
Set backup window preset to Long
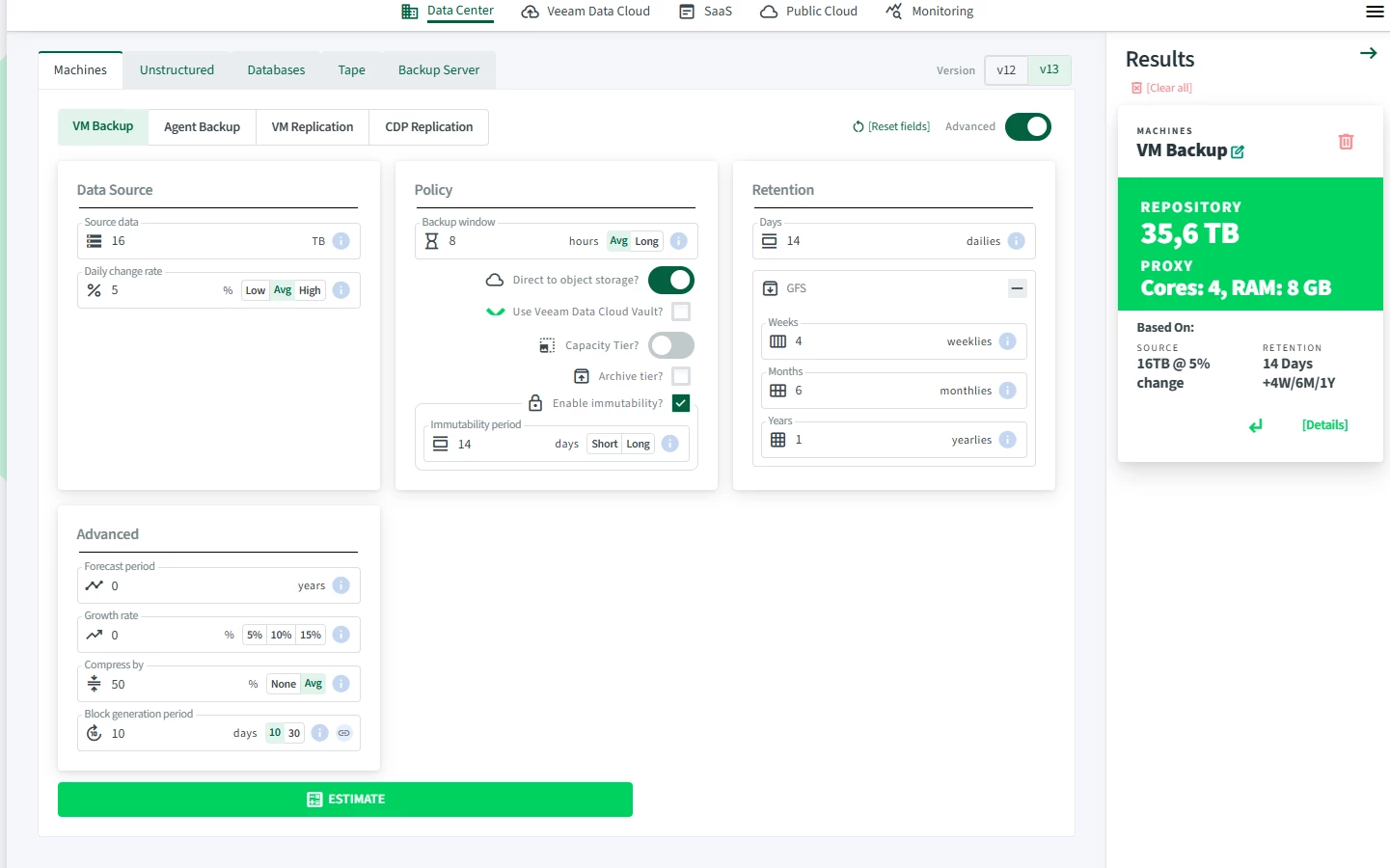coord(647,241)
